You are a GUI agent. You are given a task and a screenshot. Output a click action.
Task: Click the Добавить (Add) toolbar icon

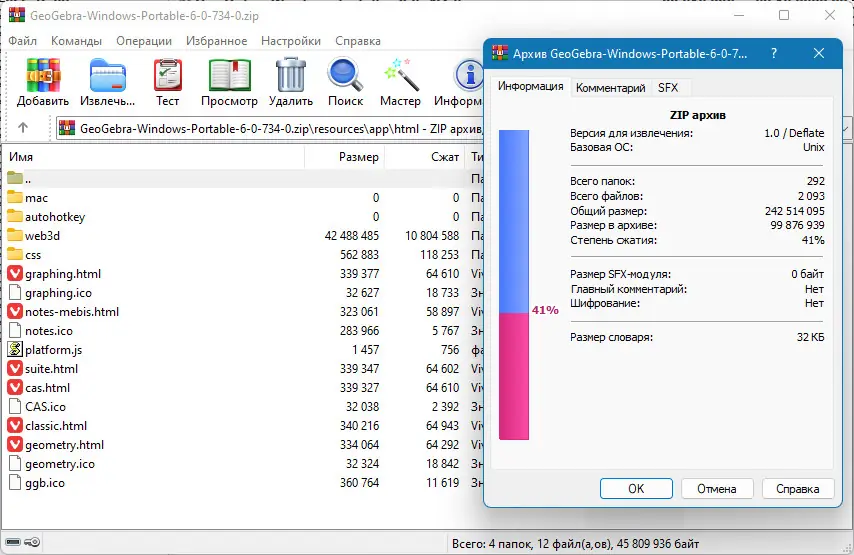coord(43,75)
